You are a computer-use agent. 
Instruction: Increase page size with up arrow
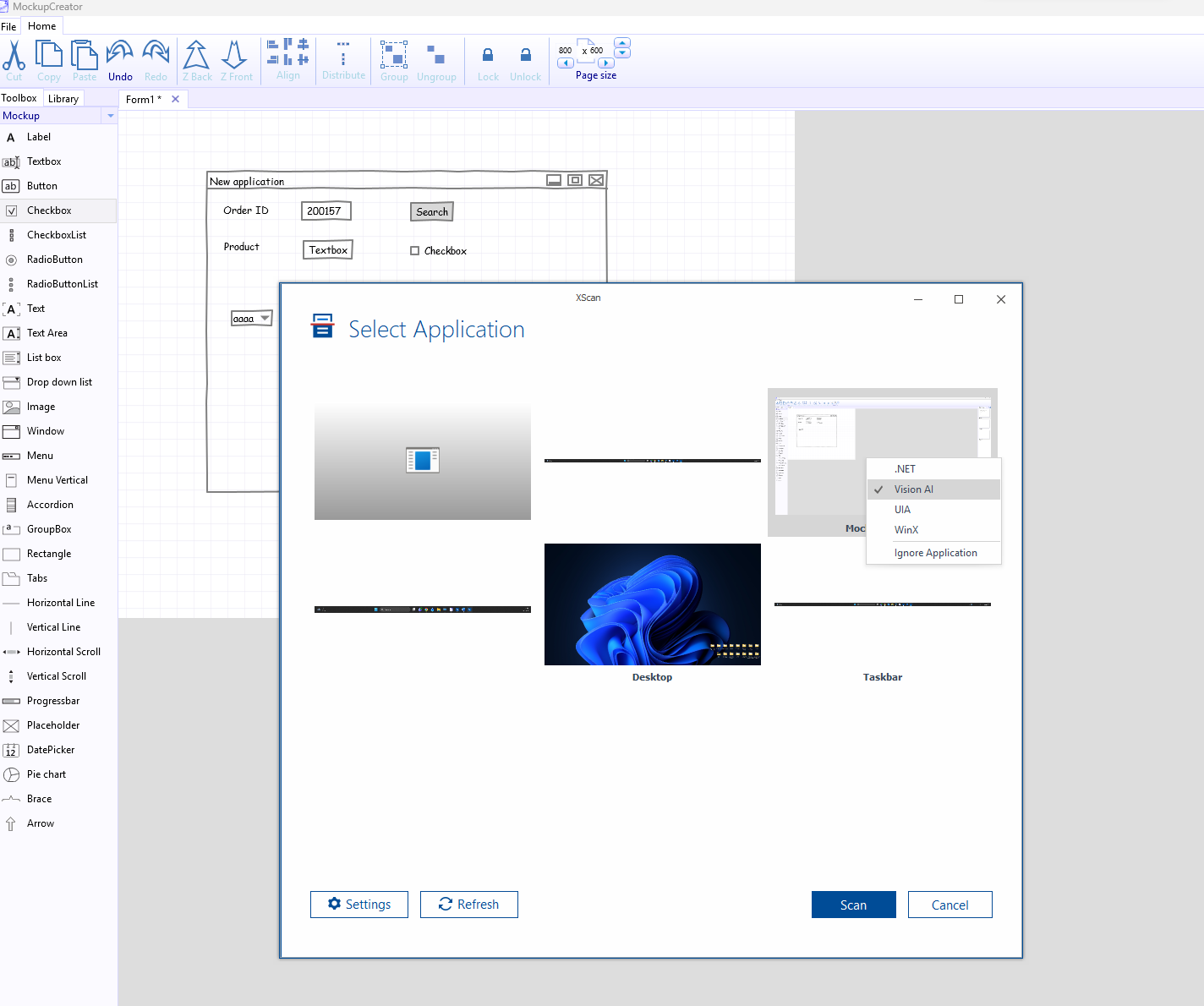tap(622, 42)
